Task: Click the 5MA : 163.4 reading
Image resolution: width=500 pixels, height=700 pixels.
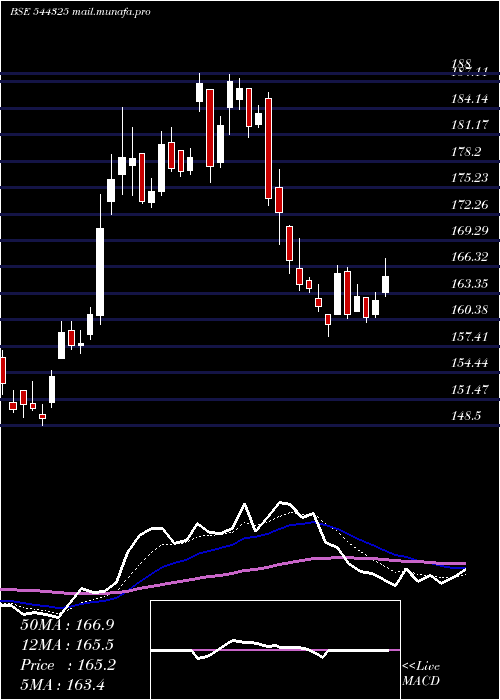Action: tap(62, 684)
